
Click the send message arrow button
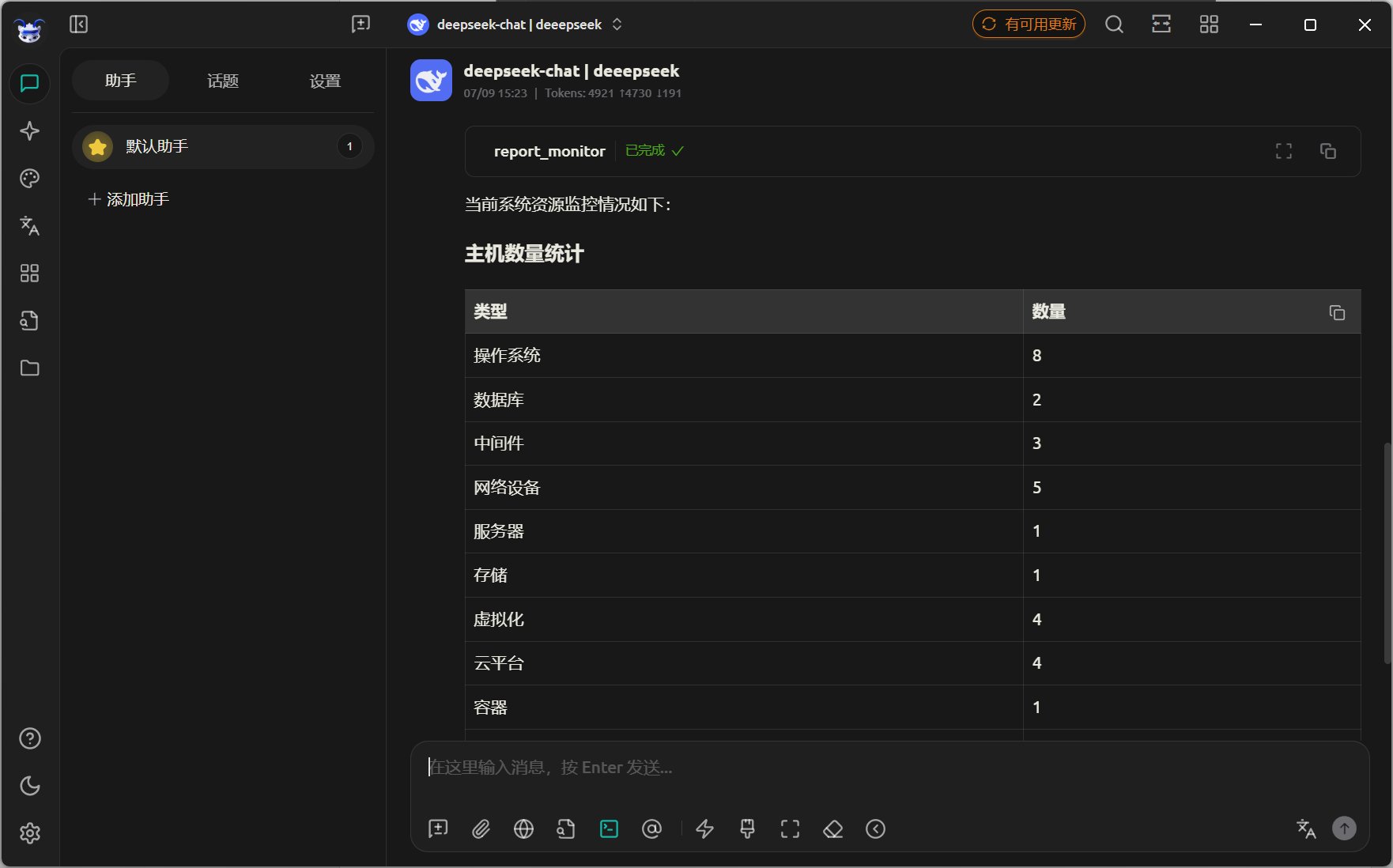pyautogui.click(x=1344, y=828)
